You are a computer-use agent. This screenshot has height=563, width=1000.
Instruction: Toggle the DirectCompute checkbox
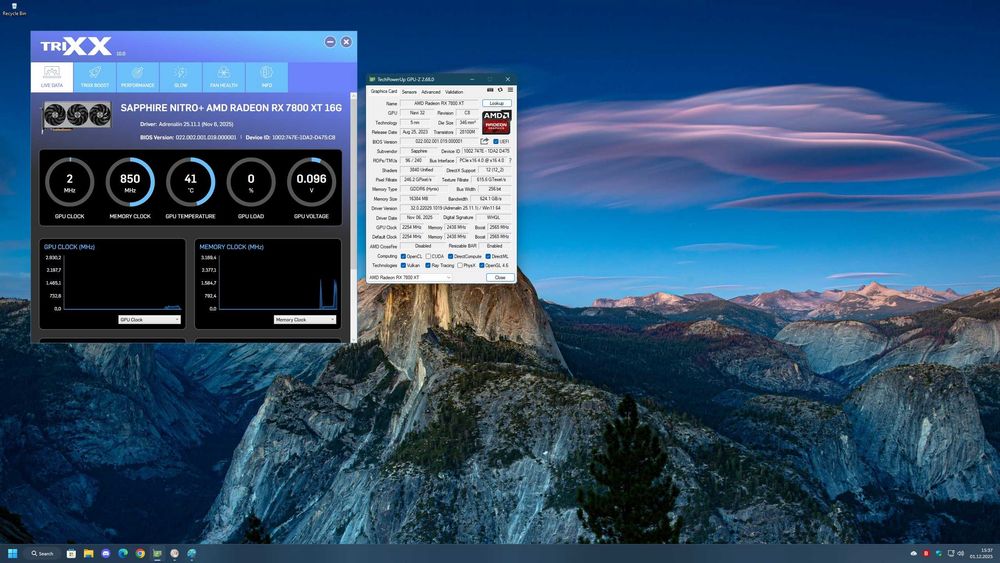(450, 256)
